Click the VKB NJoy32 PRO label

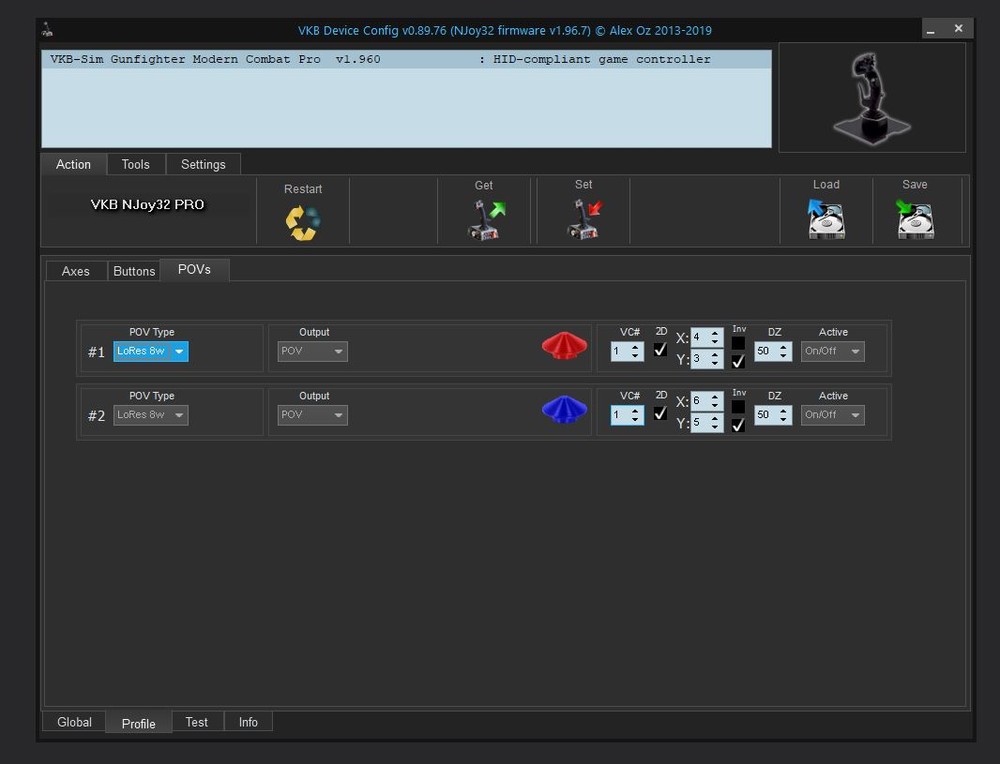[147, 205]
